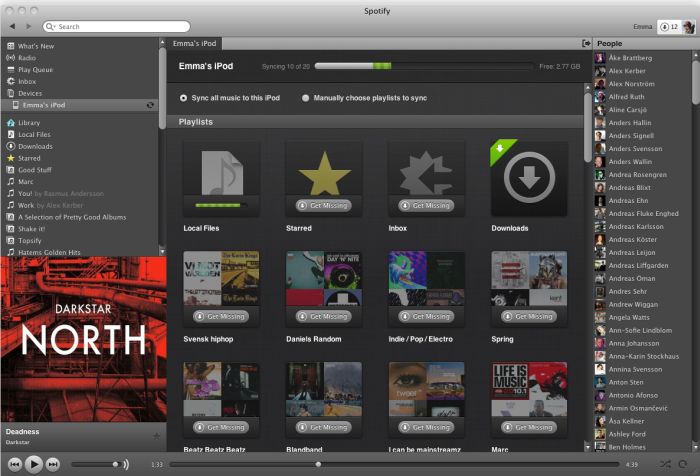
Task: Skip to the next track
Action: point(53,464)
